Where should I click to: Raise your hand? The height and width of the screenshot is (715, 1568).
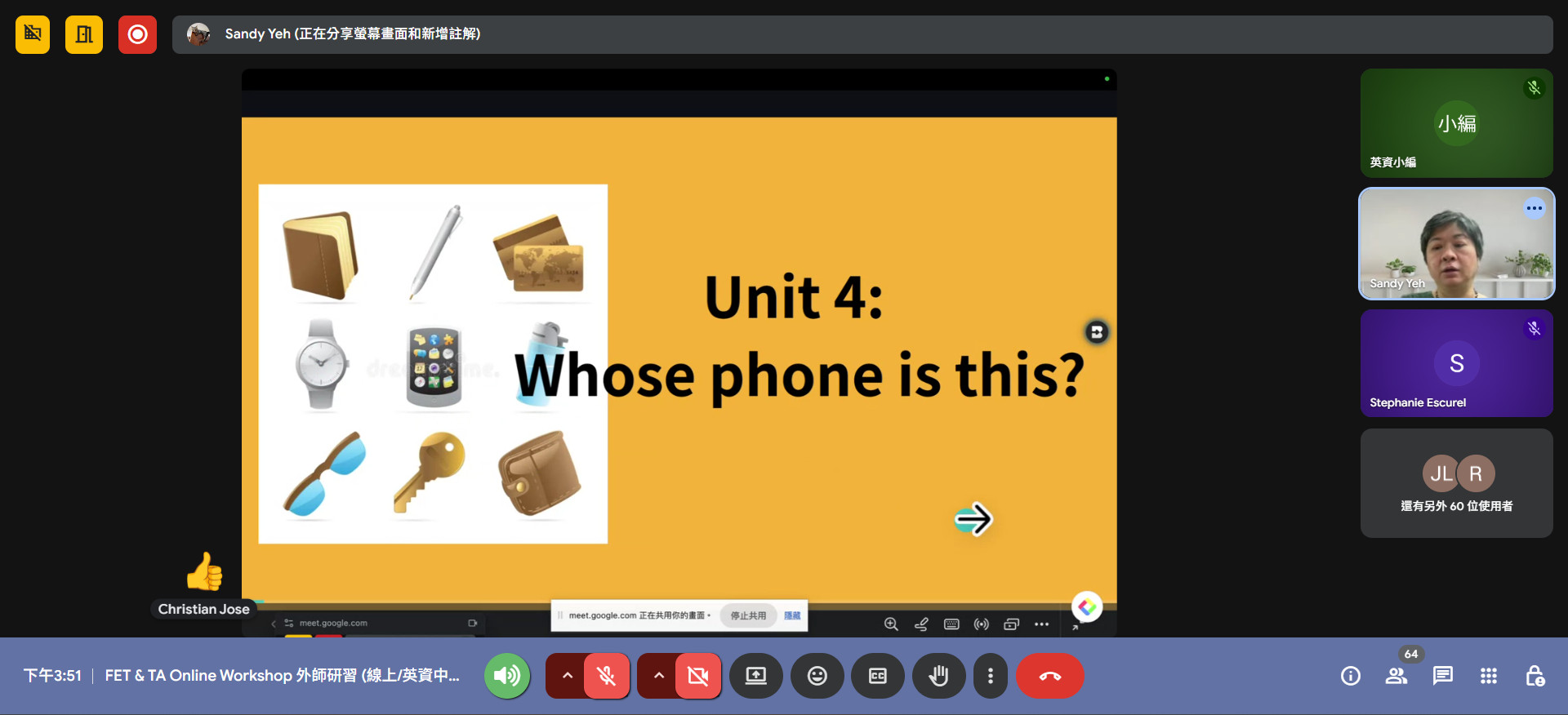point(938,676)
